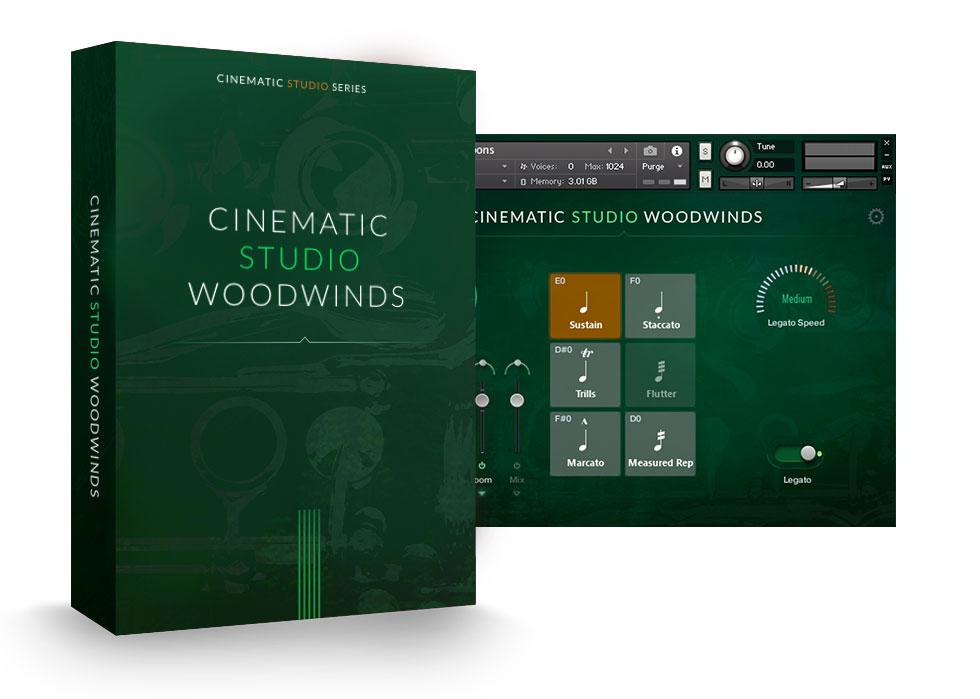980x699 pixels.
Task: Disable the Legato switch
Action: (x=798, y=453)
